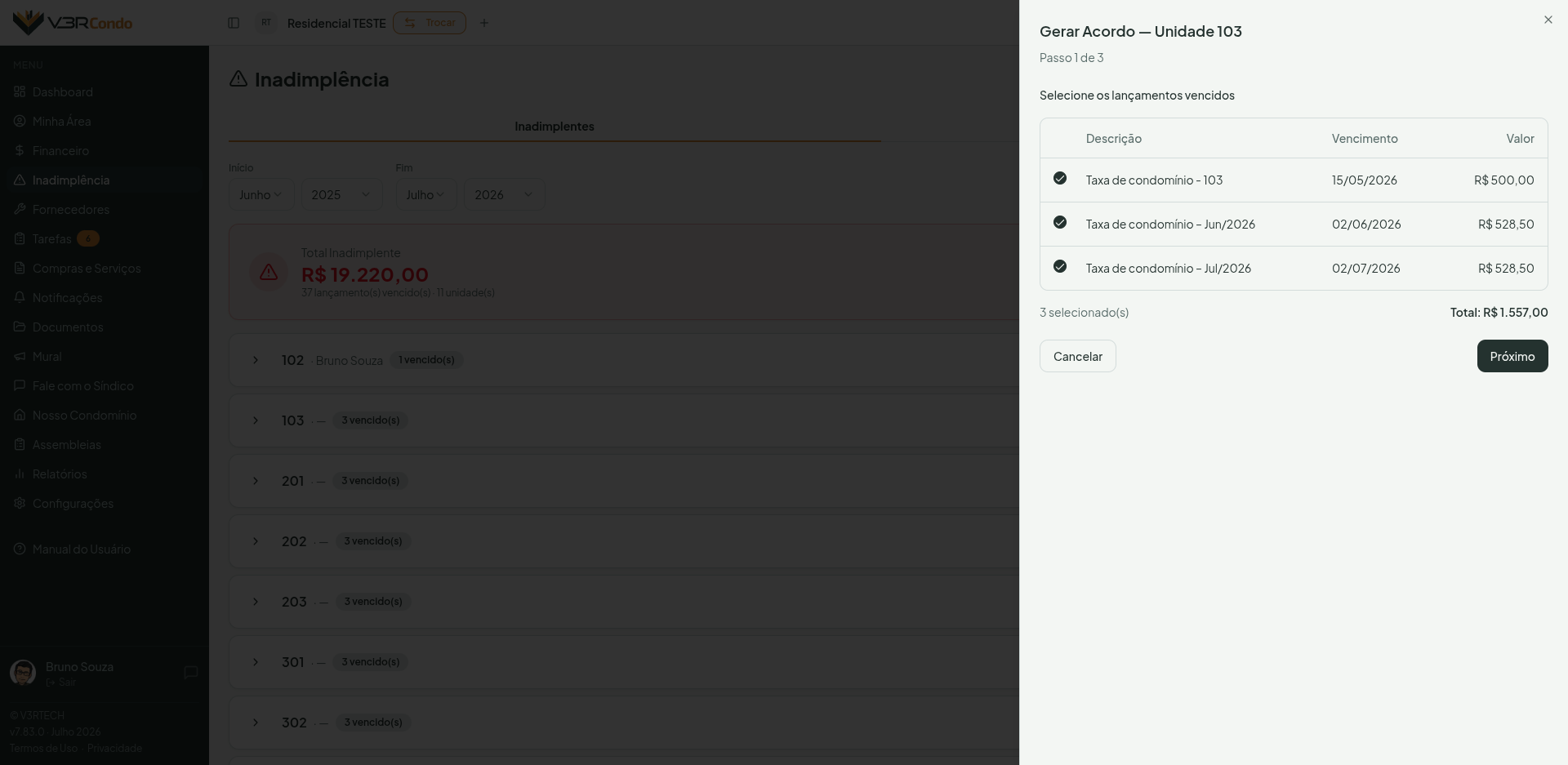Click the Mural megaphone icon

click(20, 356)
